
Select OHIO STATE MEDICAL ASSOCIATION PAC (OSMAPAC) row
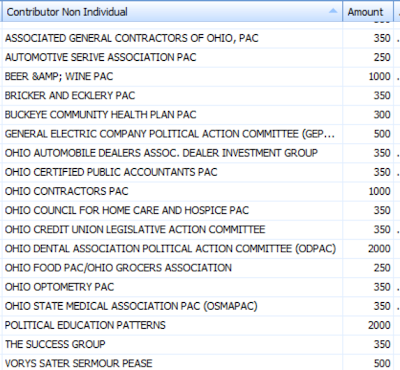200,306
